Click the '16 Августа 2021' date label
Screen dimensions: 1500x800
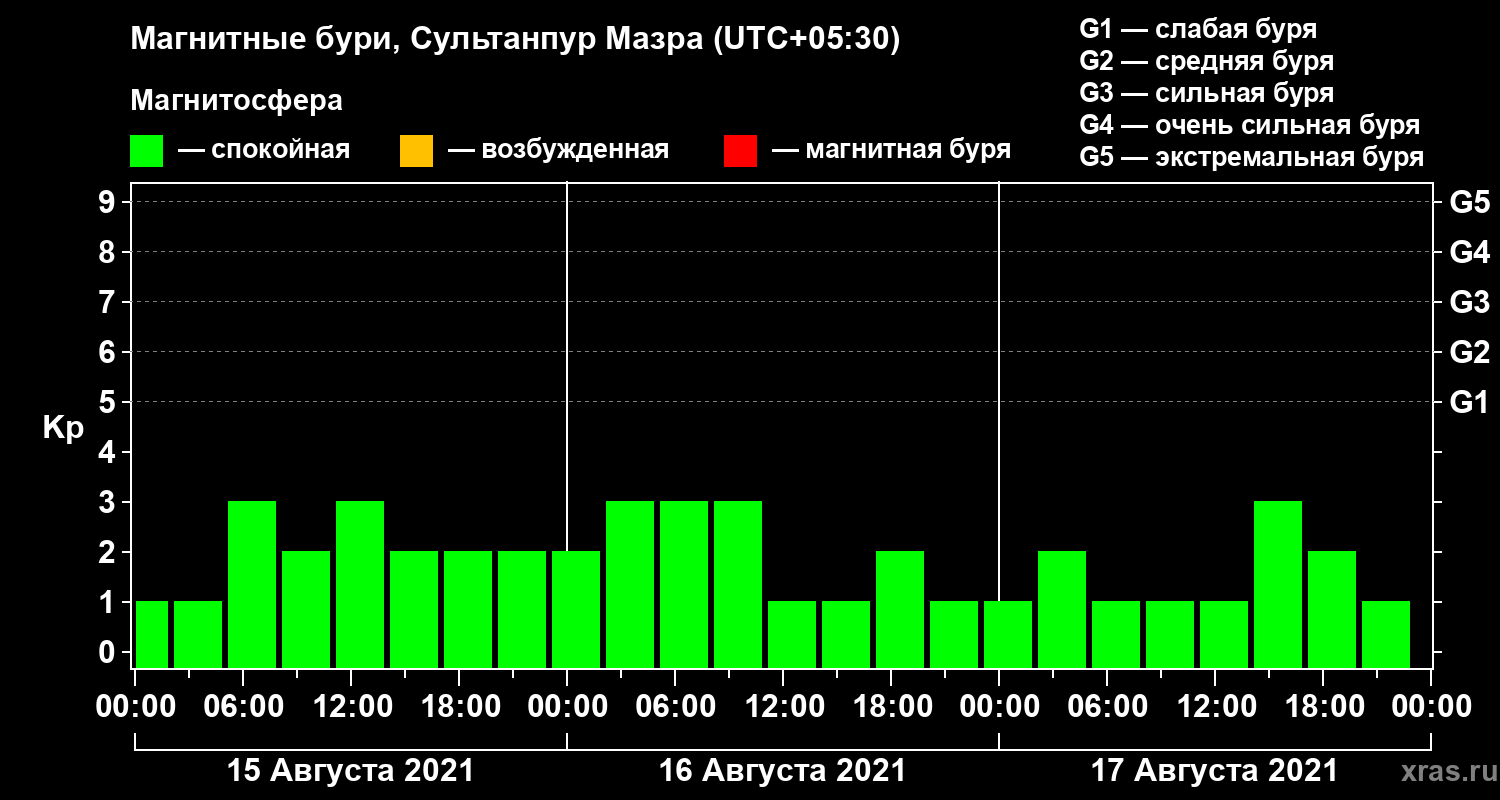tap(782, 771)
